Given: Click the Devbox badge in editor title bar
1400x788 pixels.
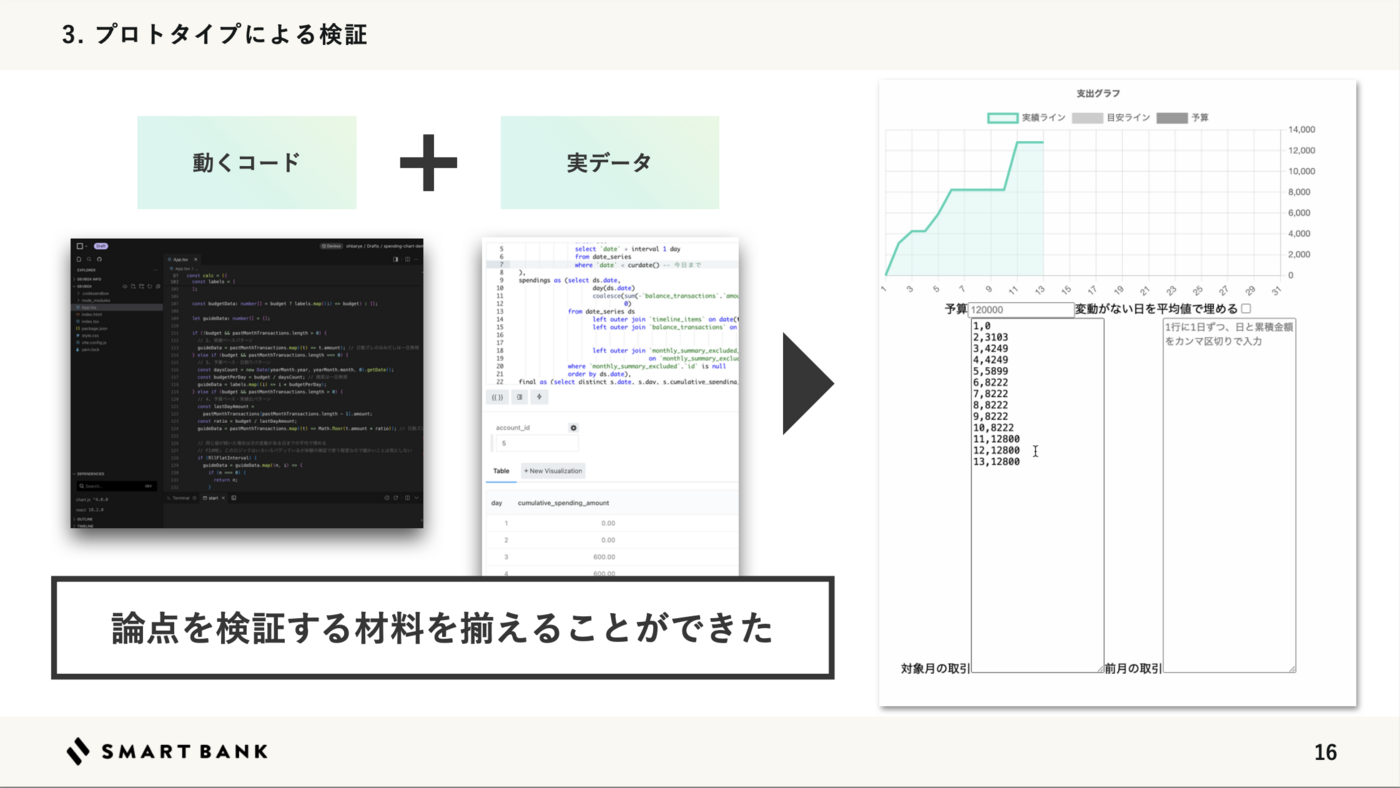Looking at the screenshot, I should [332, 246].
